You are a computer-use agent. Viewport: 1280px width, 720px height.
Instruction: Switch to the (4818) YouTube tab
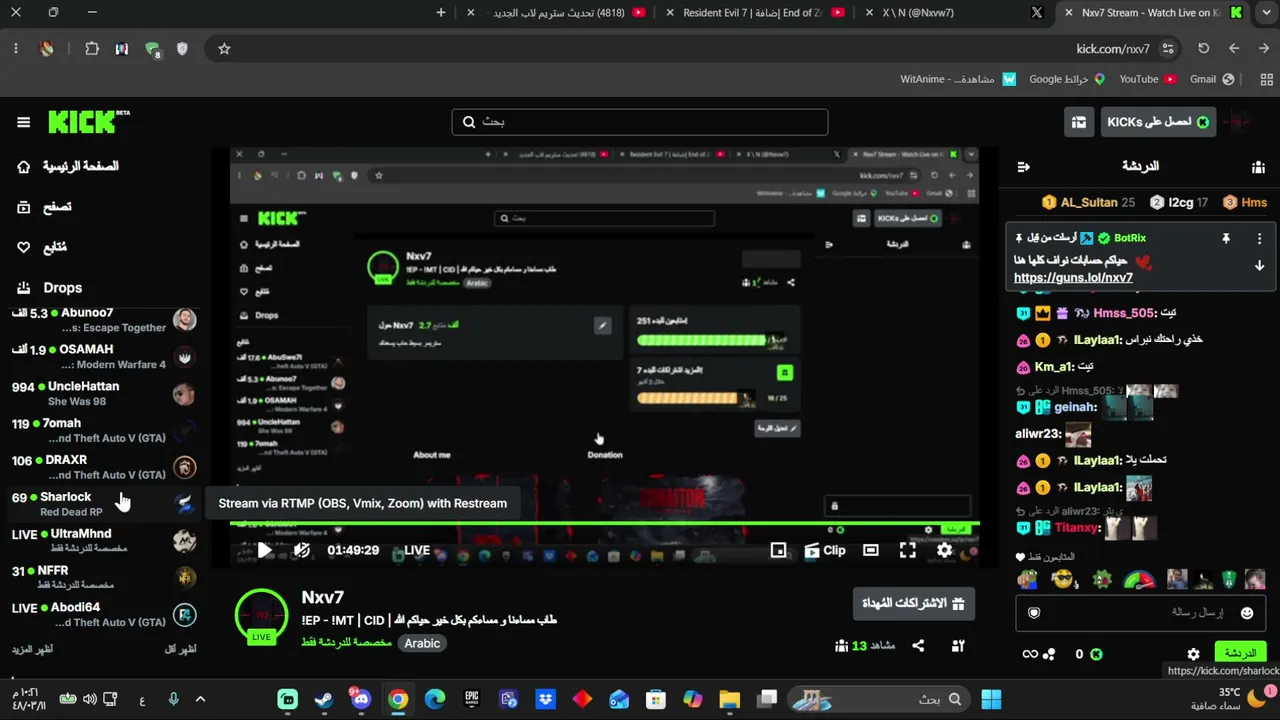(x=558, y=13)
